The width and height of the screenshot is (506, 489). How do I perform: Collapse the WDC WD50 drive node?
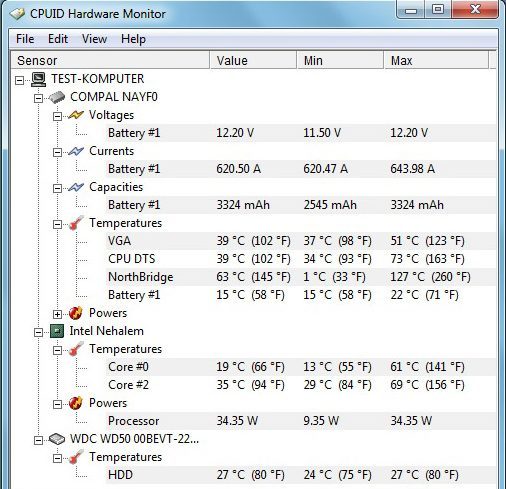(39, 440)
